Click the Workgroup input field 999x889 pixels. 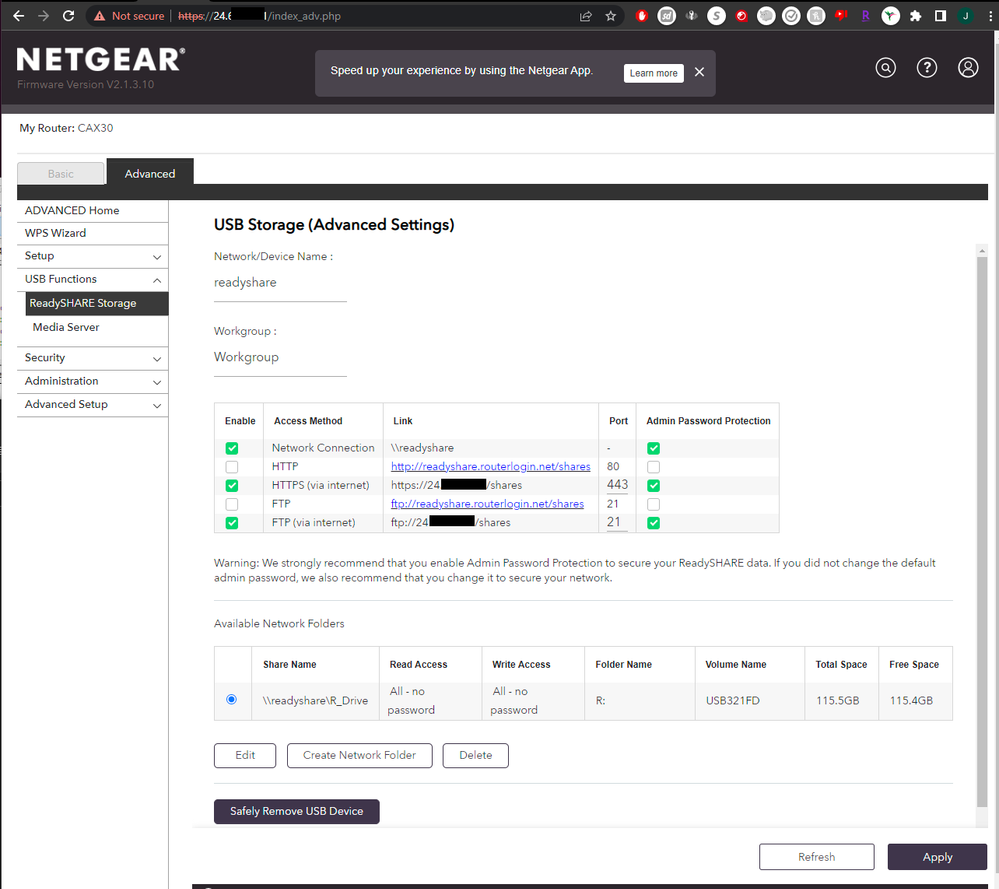(280, 358)
